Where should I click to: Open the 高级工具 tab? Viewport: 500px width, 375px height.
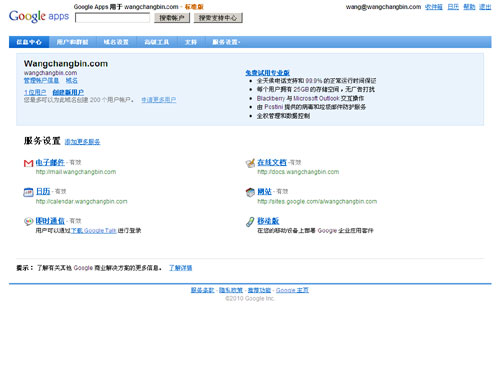(x=157, y=42)
